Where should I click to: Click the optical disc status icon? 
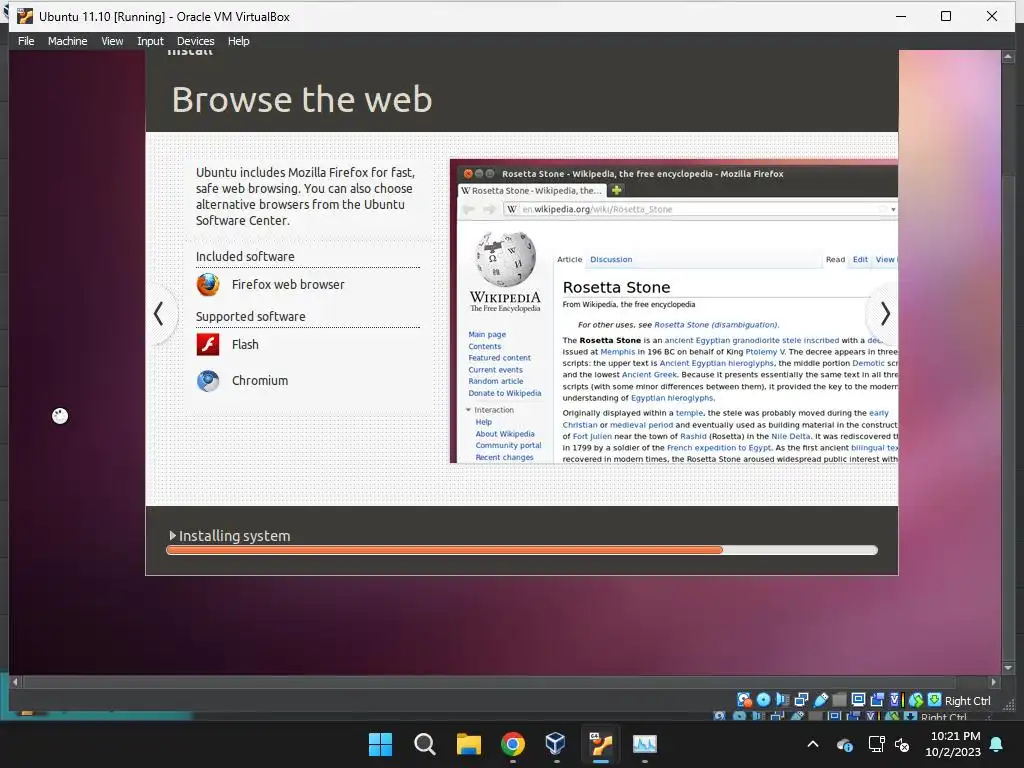pyautogui.click(x=763, y=700)
